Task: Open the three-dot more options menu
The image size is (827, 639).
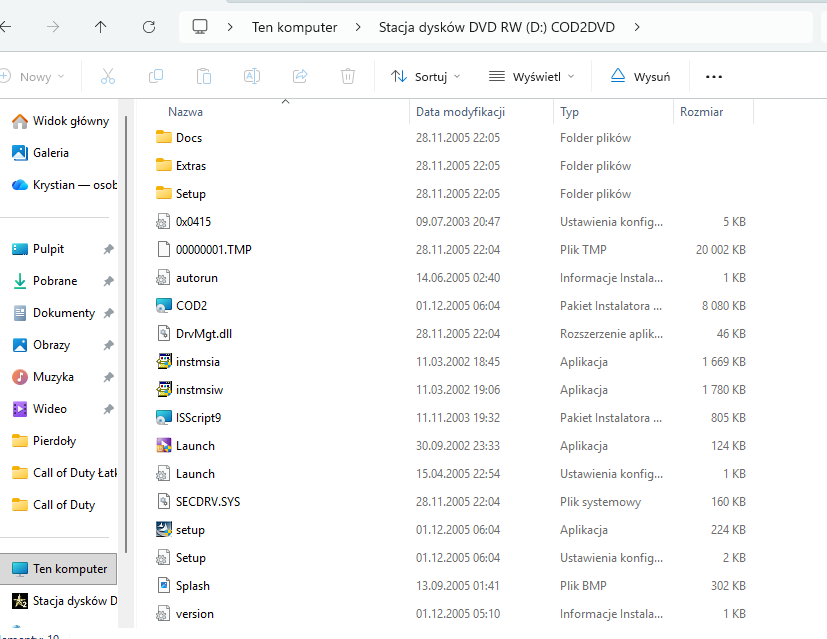Action: point(714,77)
